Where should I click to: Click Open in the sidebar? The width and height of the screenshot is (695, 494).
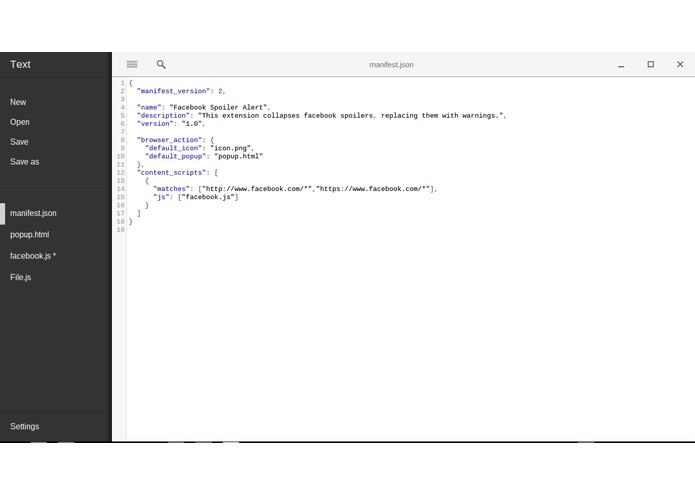(20, 122)
